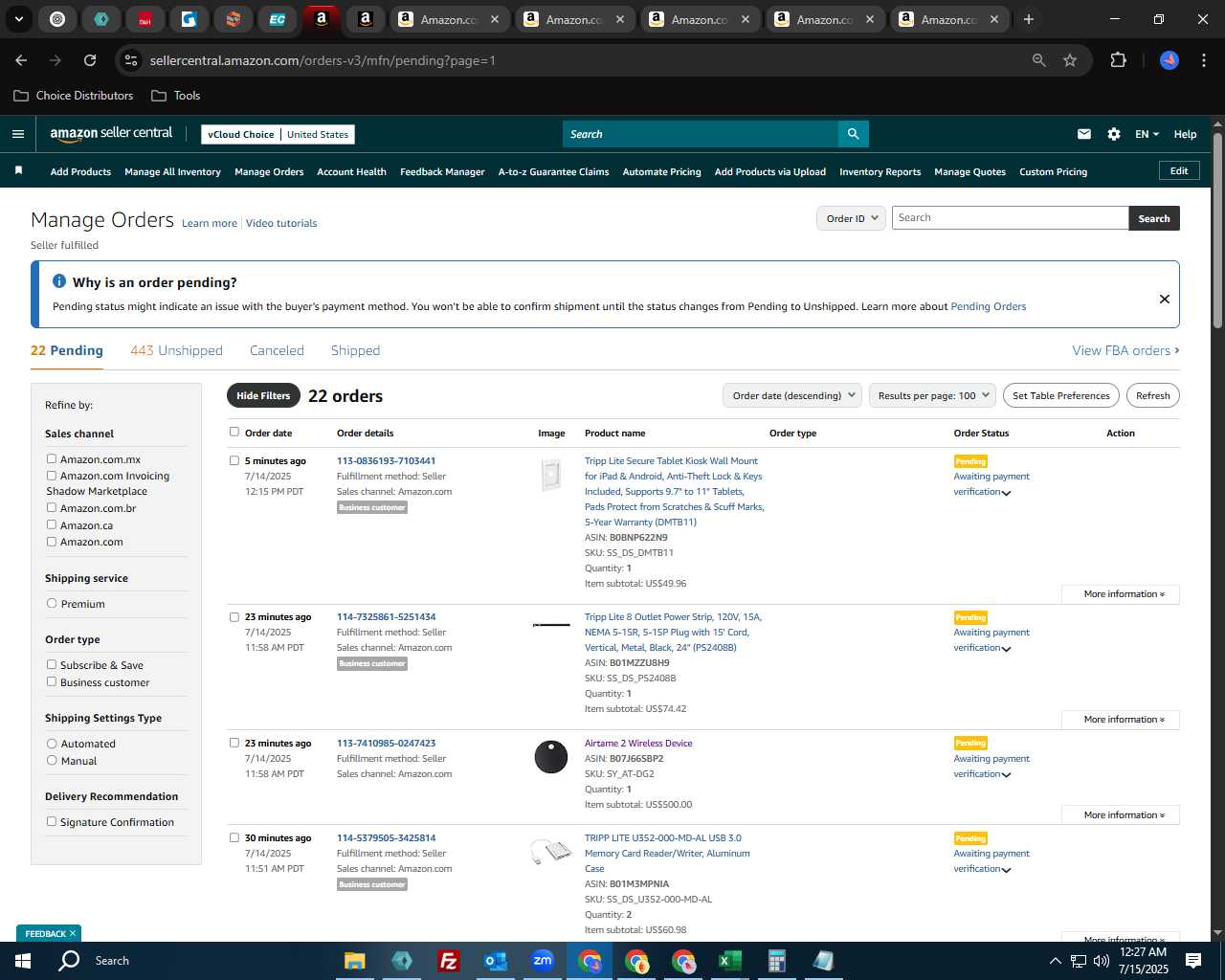The height and width of the screenshot is (980, 1225).
Task: Reload the page with browser refresh icon
Action: (90, 60)
